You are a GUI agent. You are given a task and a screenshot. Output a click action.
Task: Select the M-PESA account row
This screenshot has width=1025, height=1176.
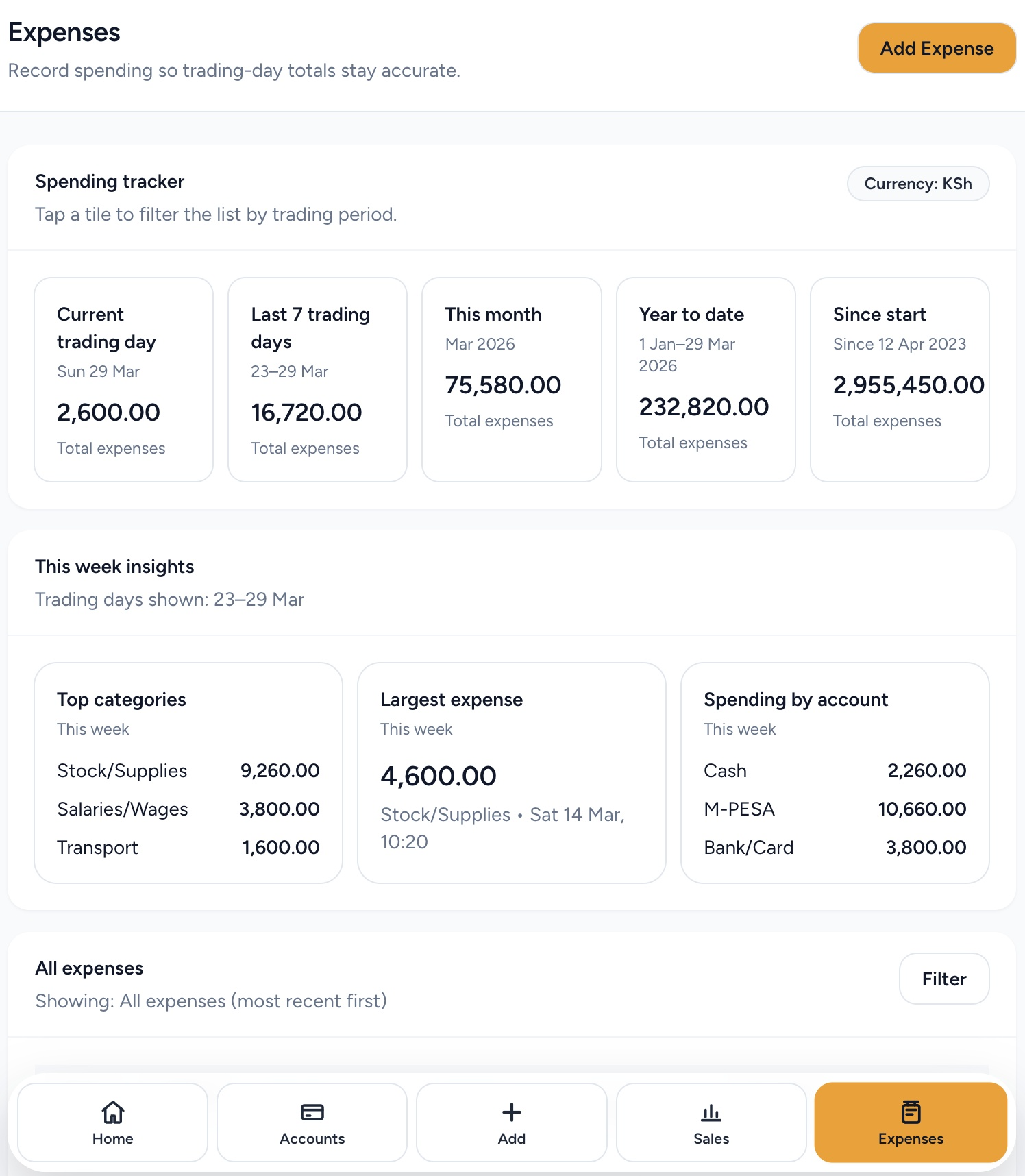pos(835,809)
